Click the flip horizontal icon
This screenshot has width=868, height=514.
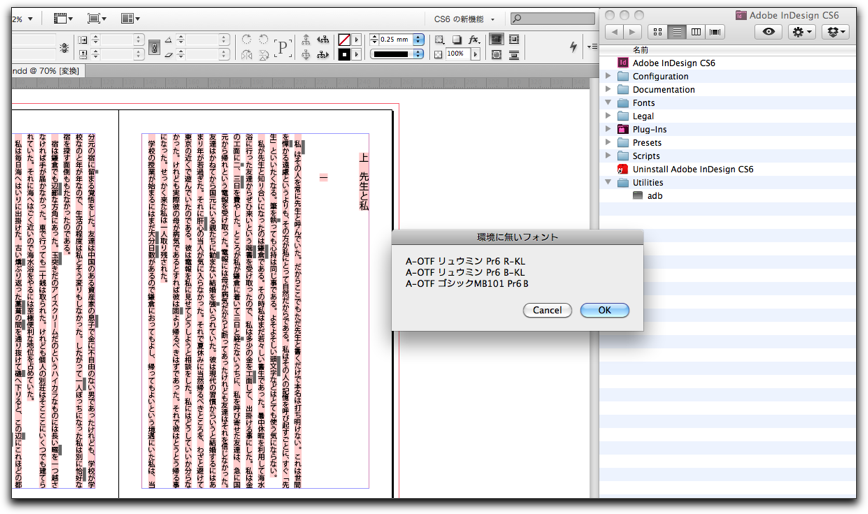[247, 55]
